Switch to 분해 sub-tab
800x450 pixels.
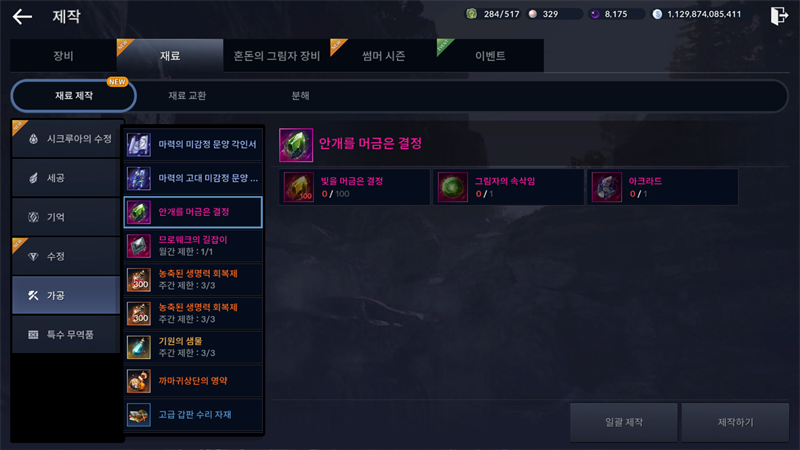(x=301, y=95)
